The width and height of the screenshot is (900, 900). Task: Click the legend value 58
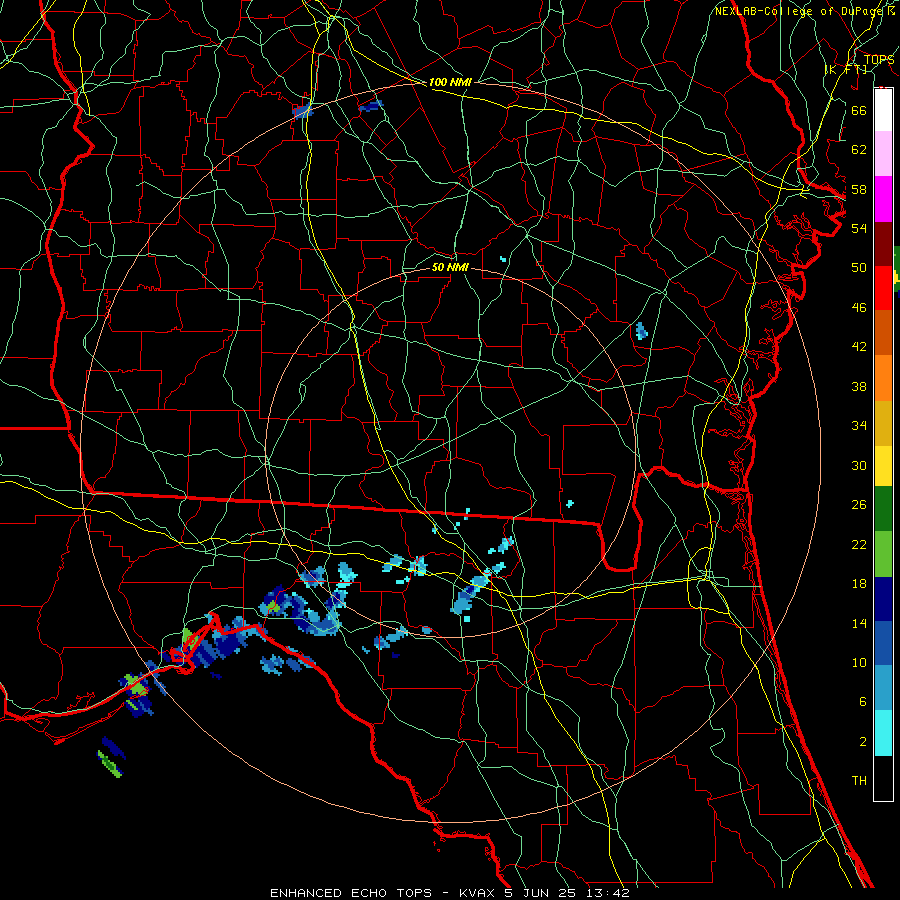[859, 189]
